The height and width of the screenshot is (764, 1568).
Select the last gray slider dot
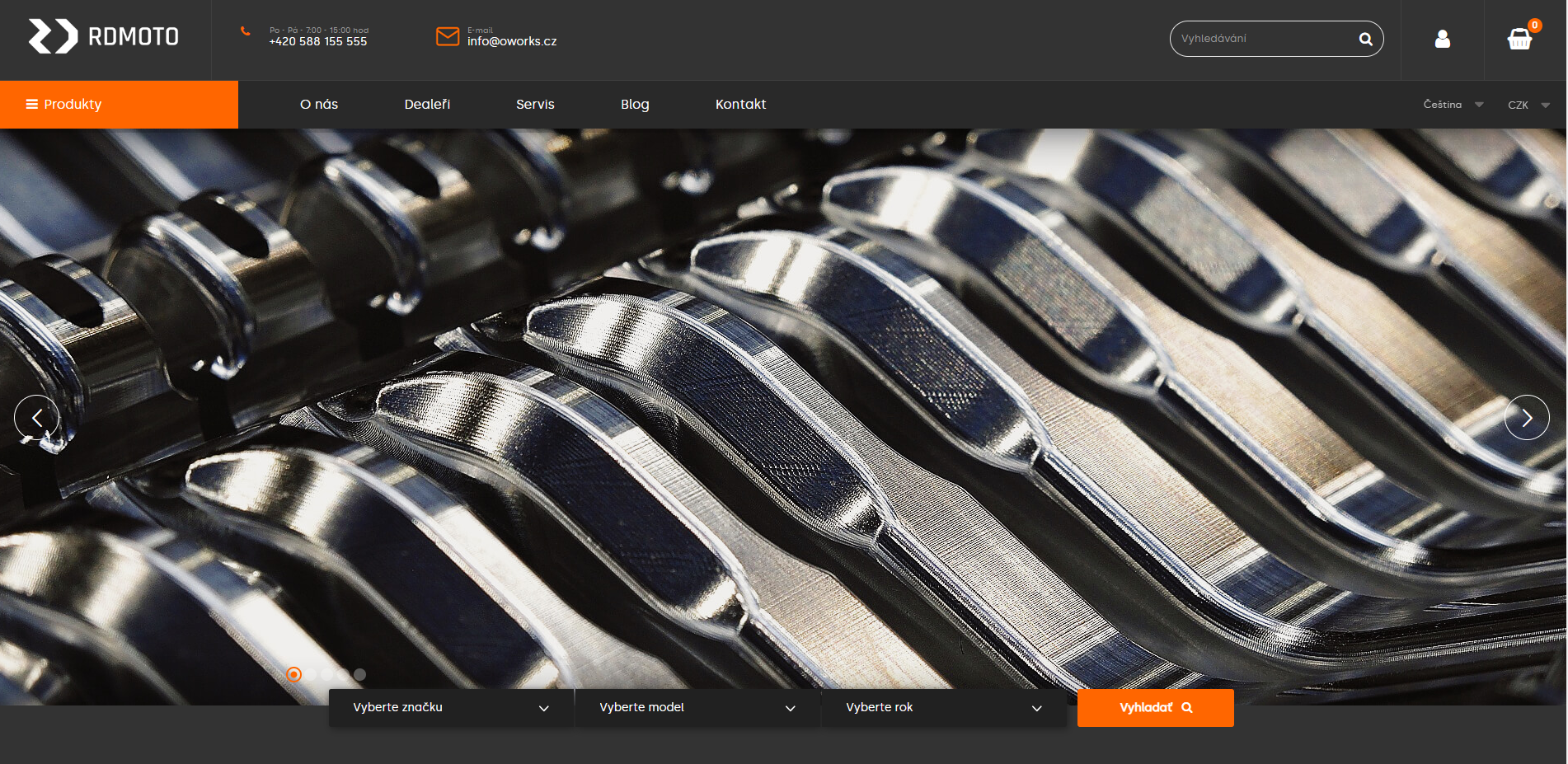359,674
